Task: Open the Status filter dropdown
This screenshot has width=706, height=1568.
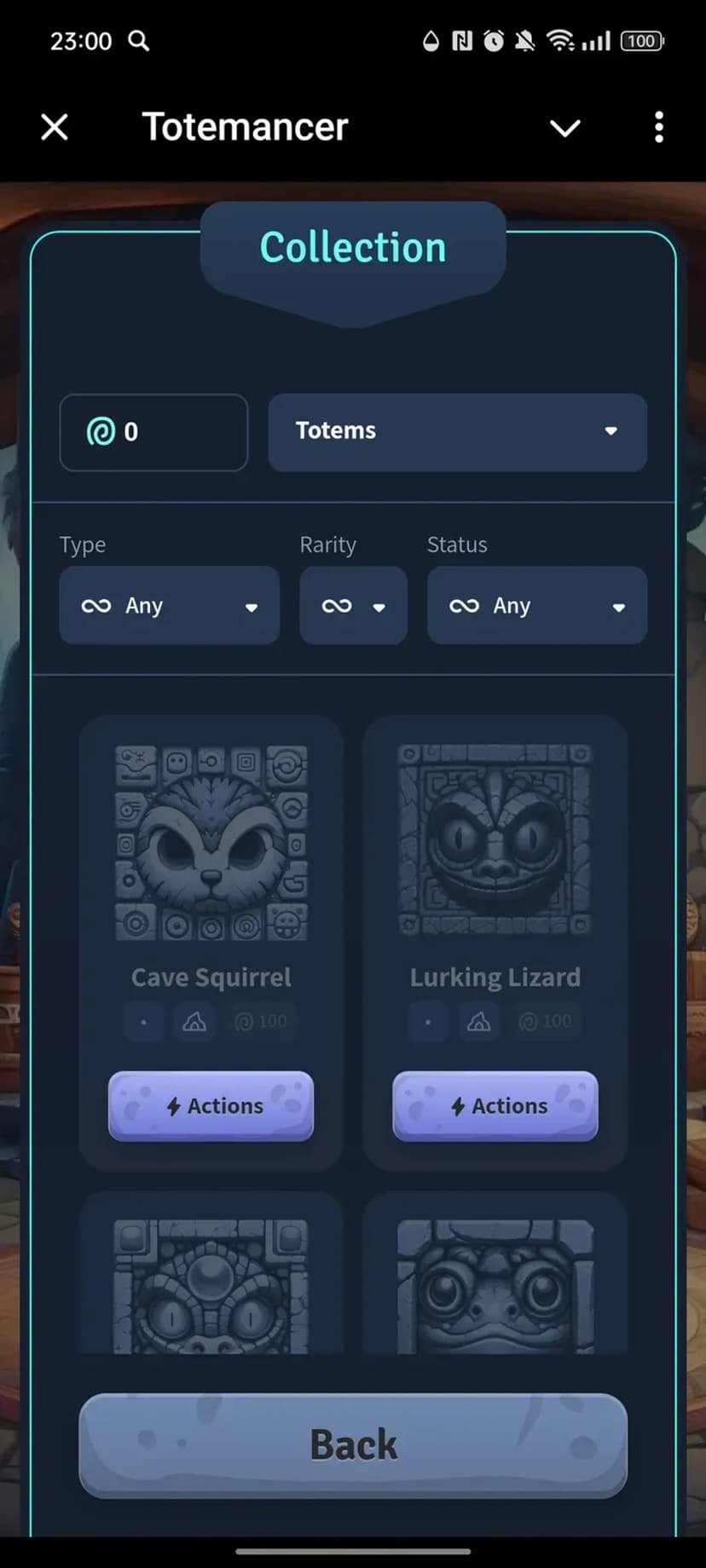Action: click(536, 605)
